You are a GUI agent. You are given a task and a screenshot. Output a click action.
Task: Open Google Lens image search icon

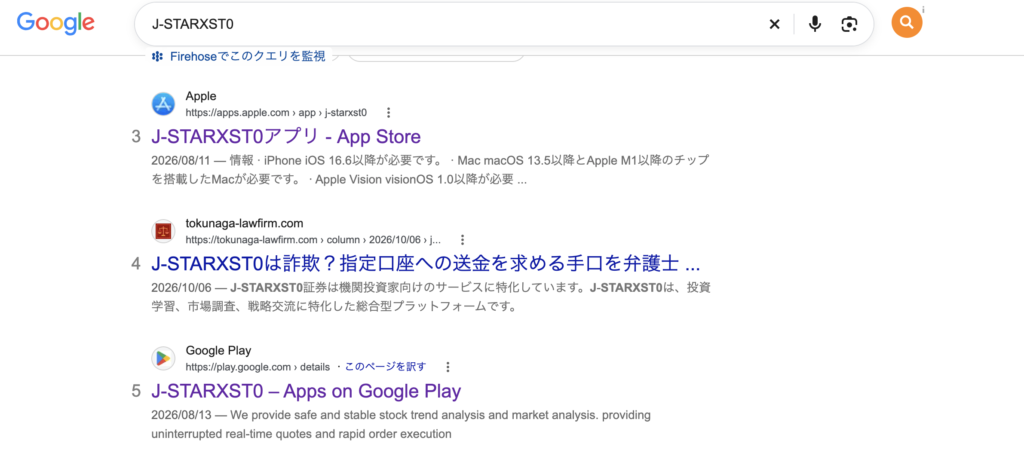click(849, 24)
